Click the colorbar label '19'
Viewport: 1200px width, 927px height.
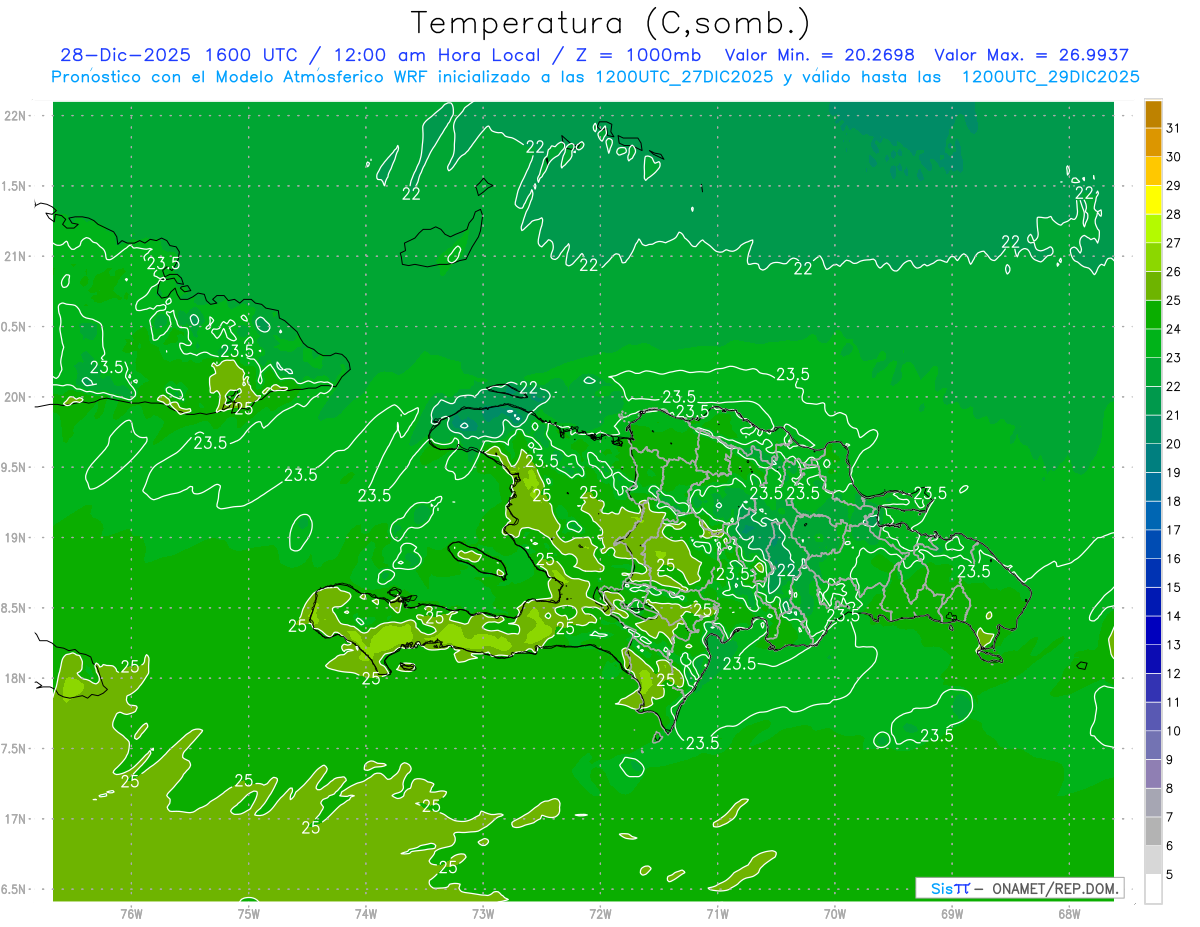click(x=1174, y=472)
